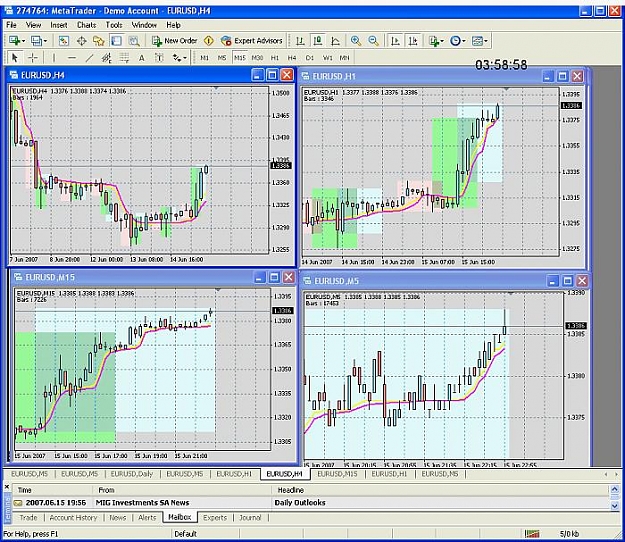Toggle the Terminal window button

(116, 41)
